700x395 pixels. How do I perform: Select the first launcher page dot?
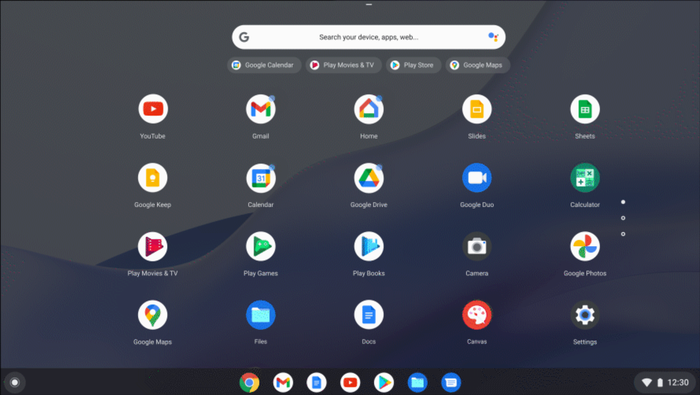click(x=623, y=202)
